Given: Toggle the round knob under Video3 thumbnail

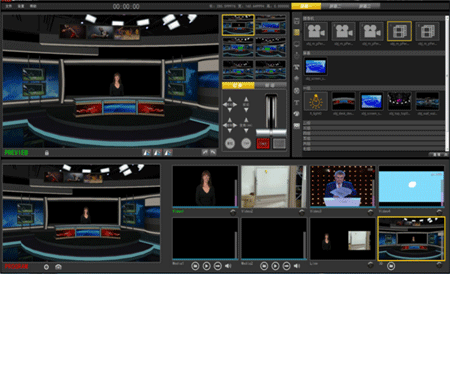Looking at the screenshot, I should coord(370,212).
